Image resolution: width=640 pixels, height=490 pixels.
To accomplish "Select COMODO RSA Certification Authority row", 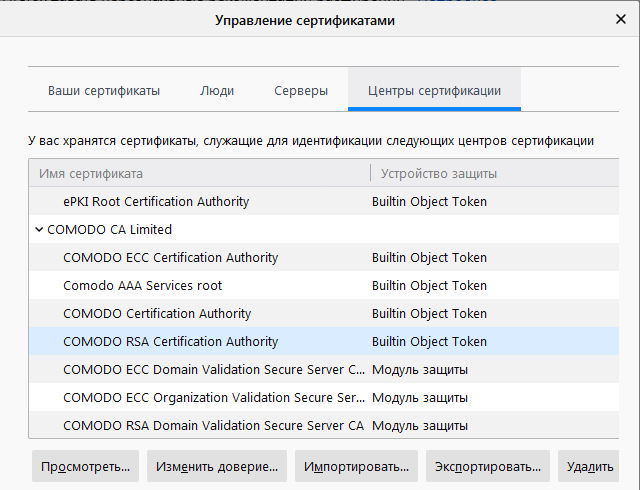I will point(324,341).
